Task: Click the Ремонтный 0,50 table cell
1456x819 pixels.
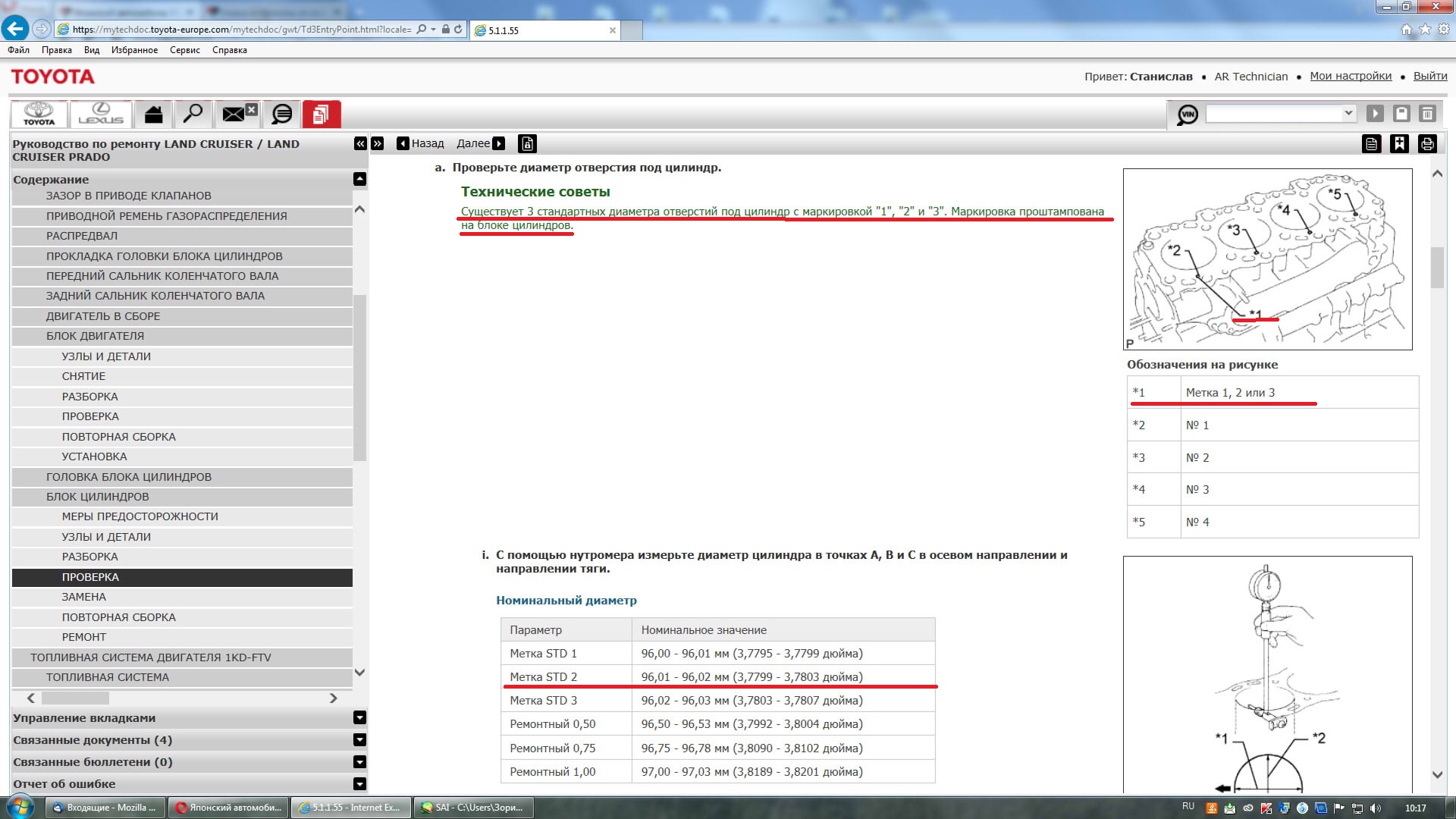Action: (566, 723)
